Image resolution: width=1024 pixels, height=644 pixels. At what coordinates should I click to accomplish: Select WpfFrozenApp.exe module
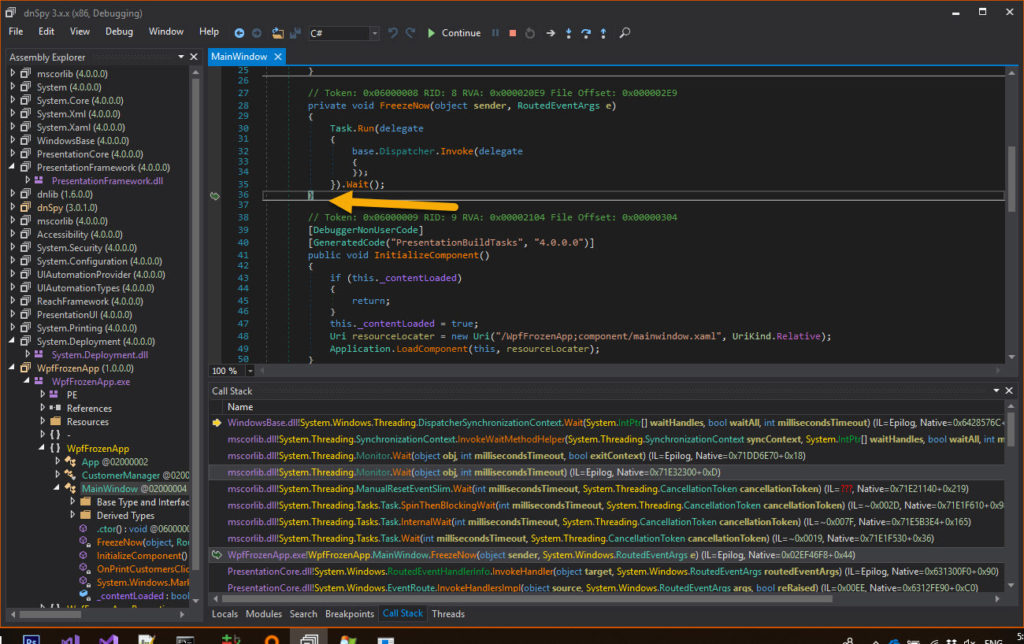(x=91, y=381)
